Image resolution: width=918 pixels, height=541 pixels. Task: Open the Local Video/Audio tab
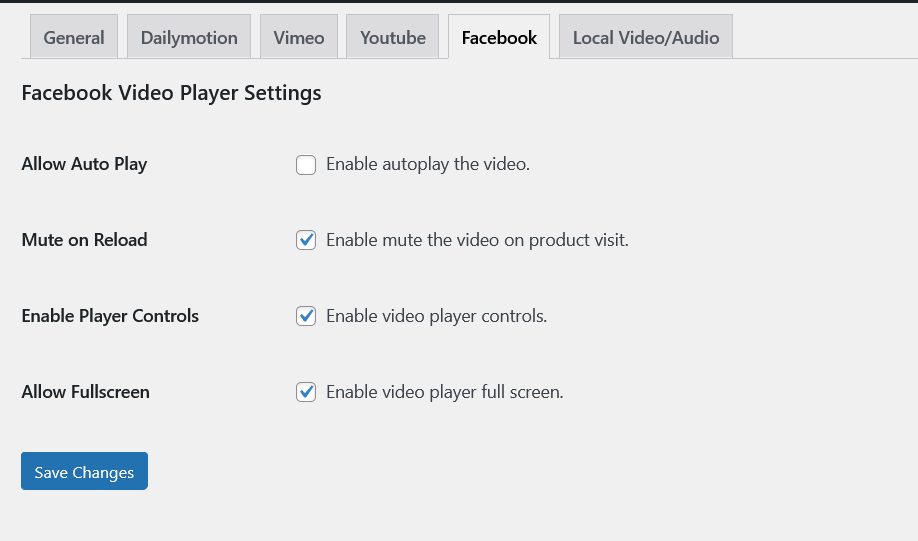(x=645, y=38)
